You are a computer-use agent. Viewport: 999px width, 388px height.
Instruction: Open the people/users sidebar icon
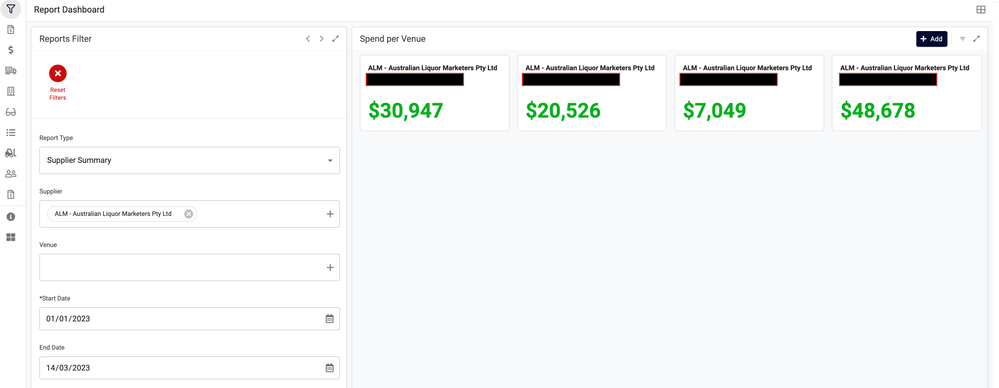pyautogui.click(x=11, y=173)
